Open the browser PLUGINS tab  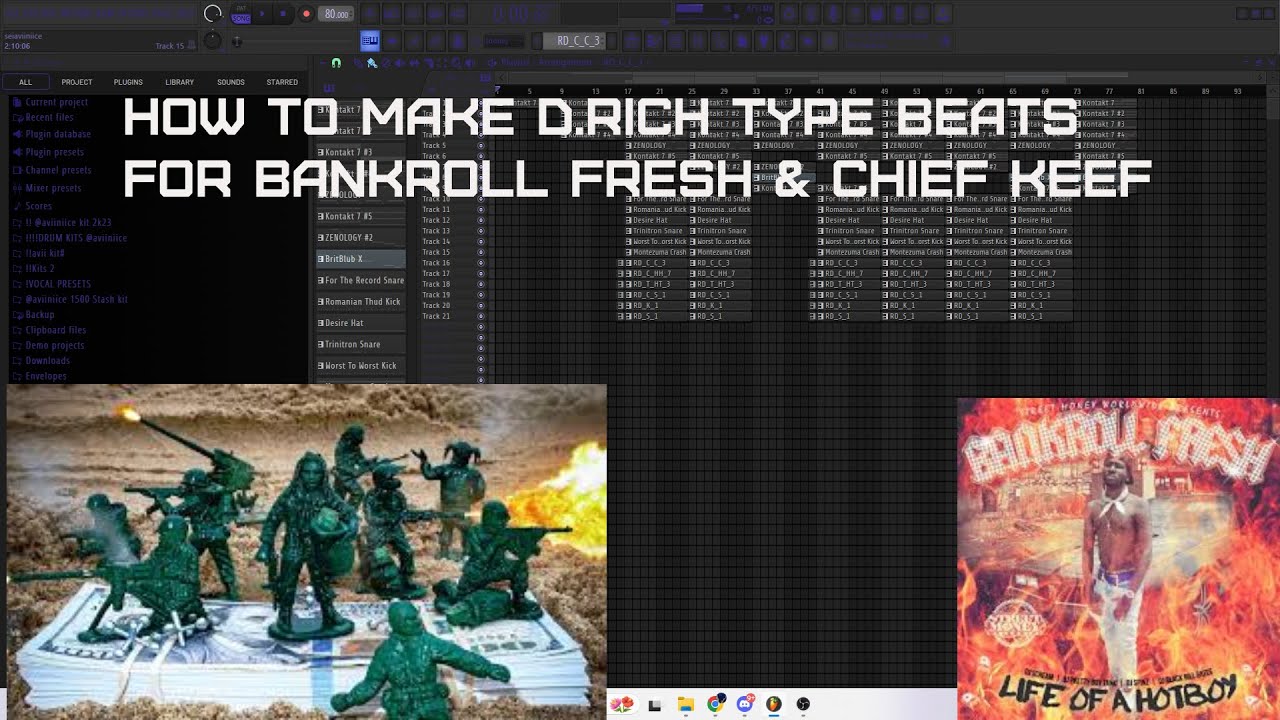[x=128, y=82]
